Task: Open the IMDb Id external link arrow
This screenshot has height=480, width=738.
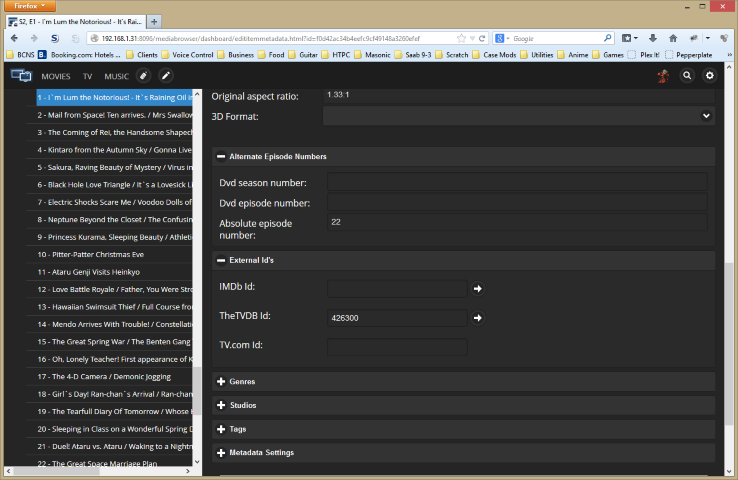Action: [x=478, y=289]
